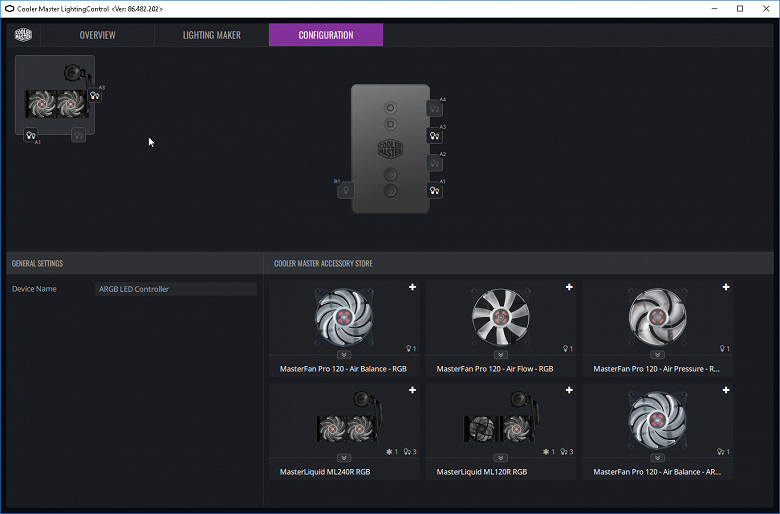Click the A3 connector icon on device thumbnail

tap(95, 96)
